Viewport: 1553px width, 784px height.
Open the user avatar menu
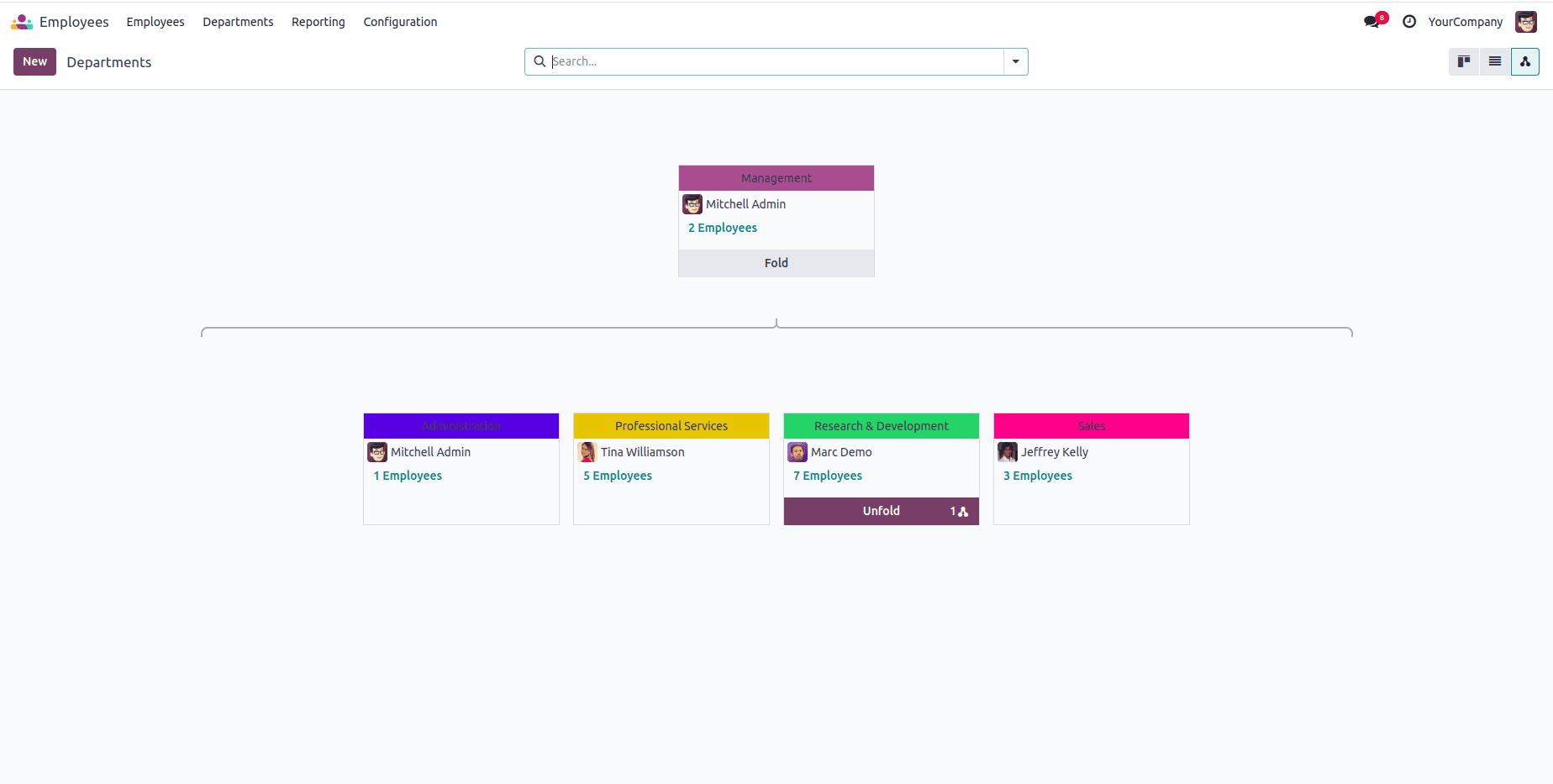[1526, 22]
